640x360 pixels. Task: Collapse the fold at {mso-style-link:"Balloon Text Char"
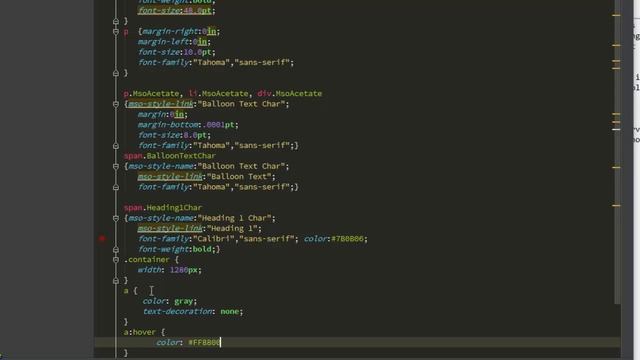click(116, 104)
